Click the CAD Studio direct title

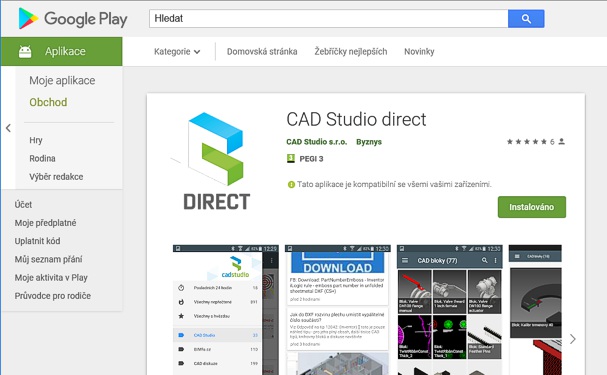[356, 119]
